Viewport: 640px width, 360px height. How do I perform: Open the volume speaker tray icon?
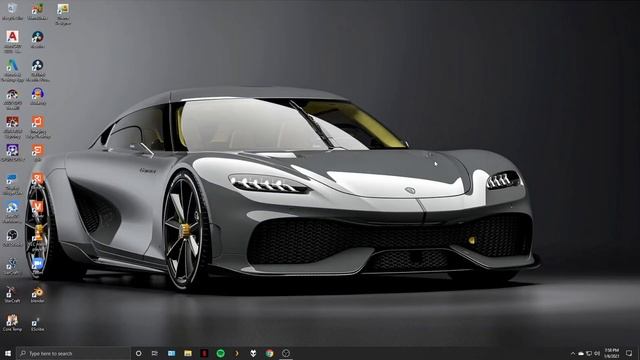[597, 353]
